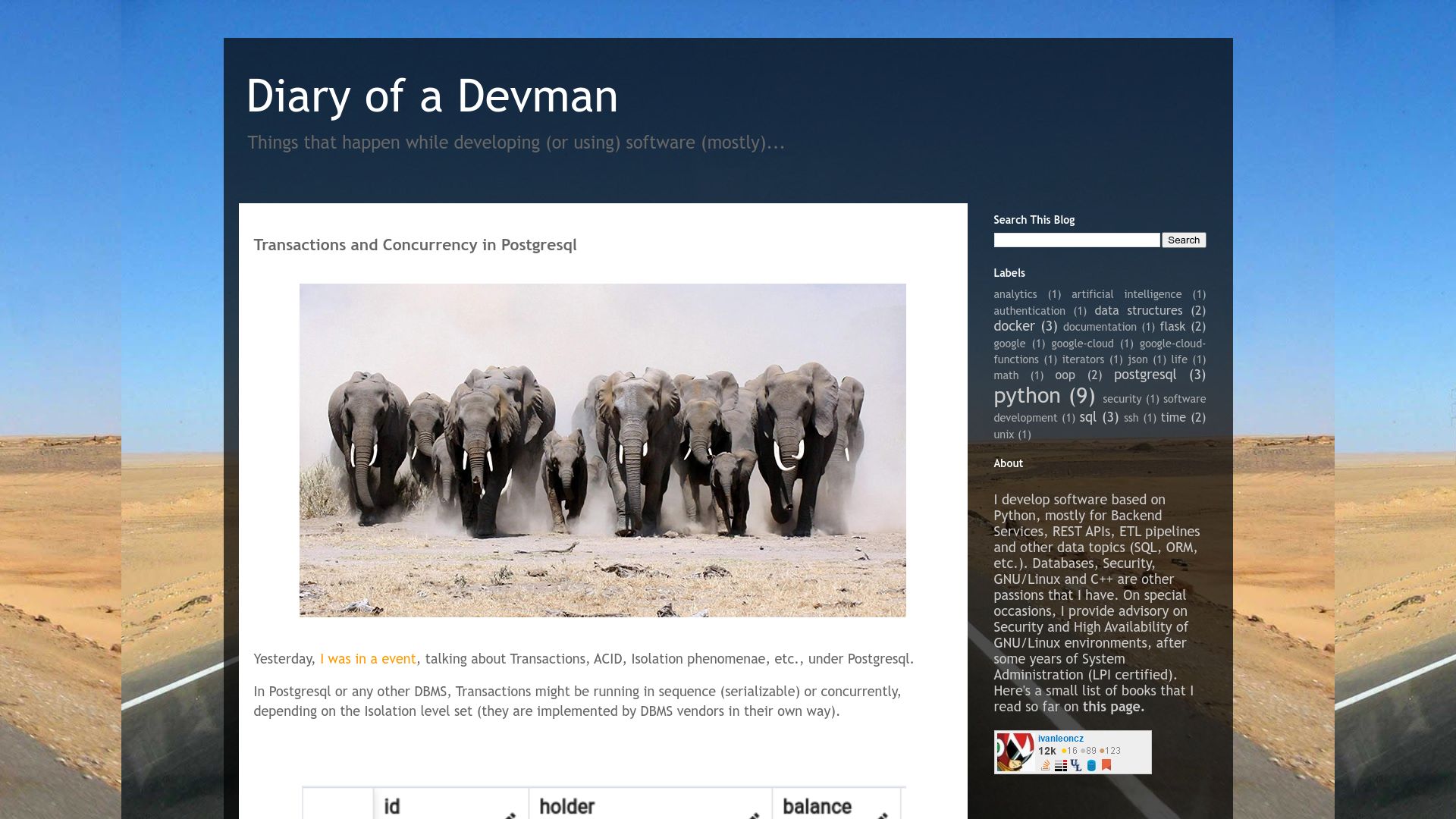The width and height of the screenshot is (1456, 819).
Task: Open the Diary of a Devman blog title
Action: click(x=432, y=96)
